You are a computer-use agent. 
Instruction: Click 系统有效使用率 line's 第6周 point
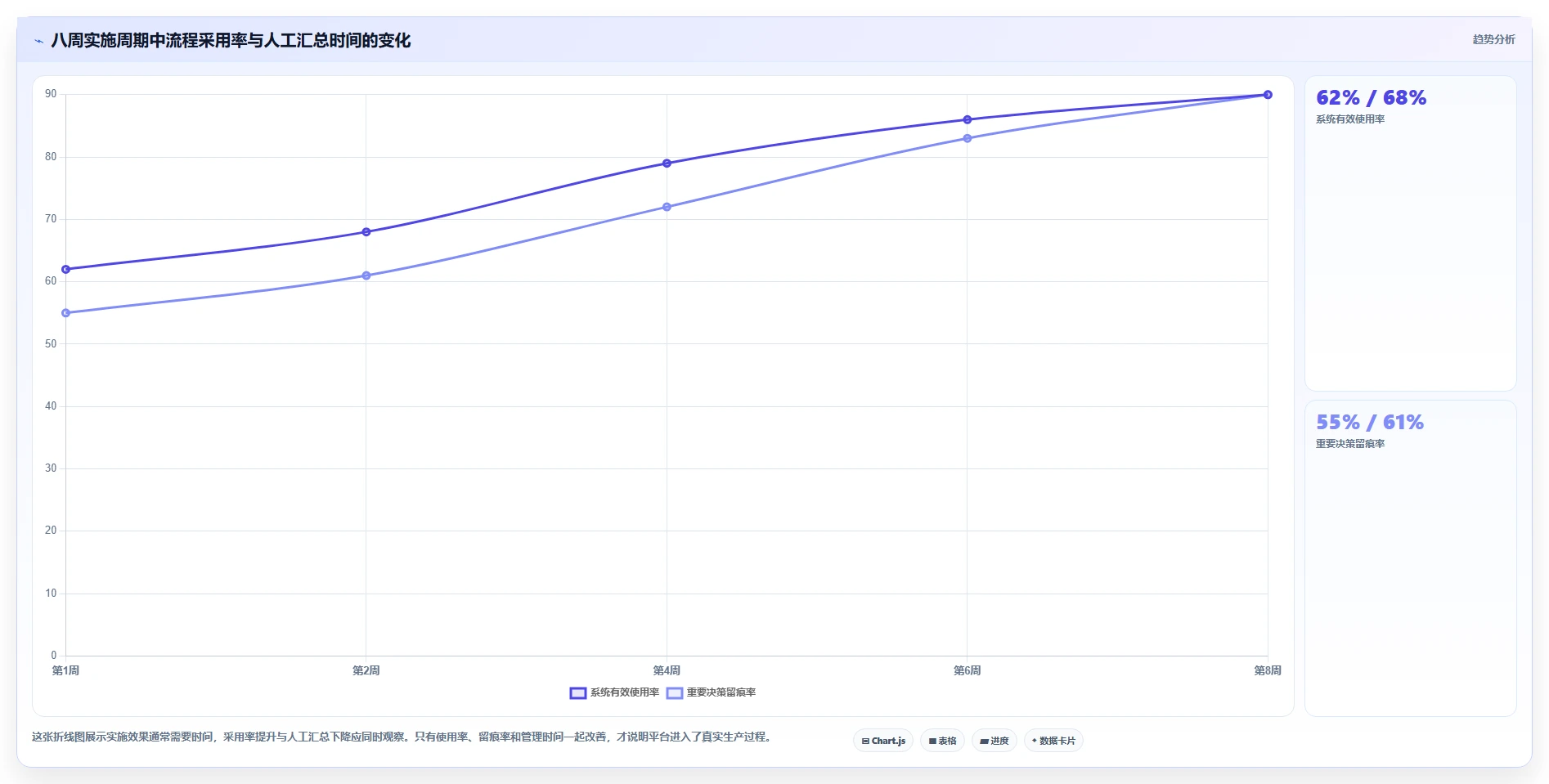pos(968,120)
